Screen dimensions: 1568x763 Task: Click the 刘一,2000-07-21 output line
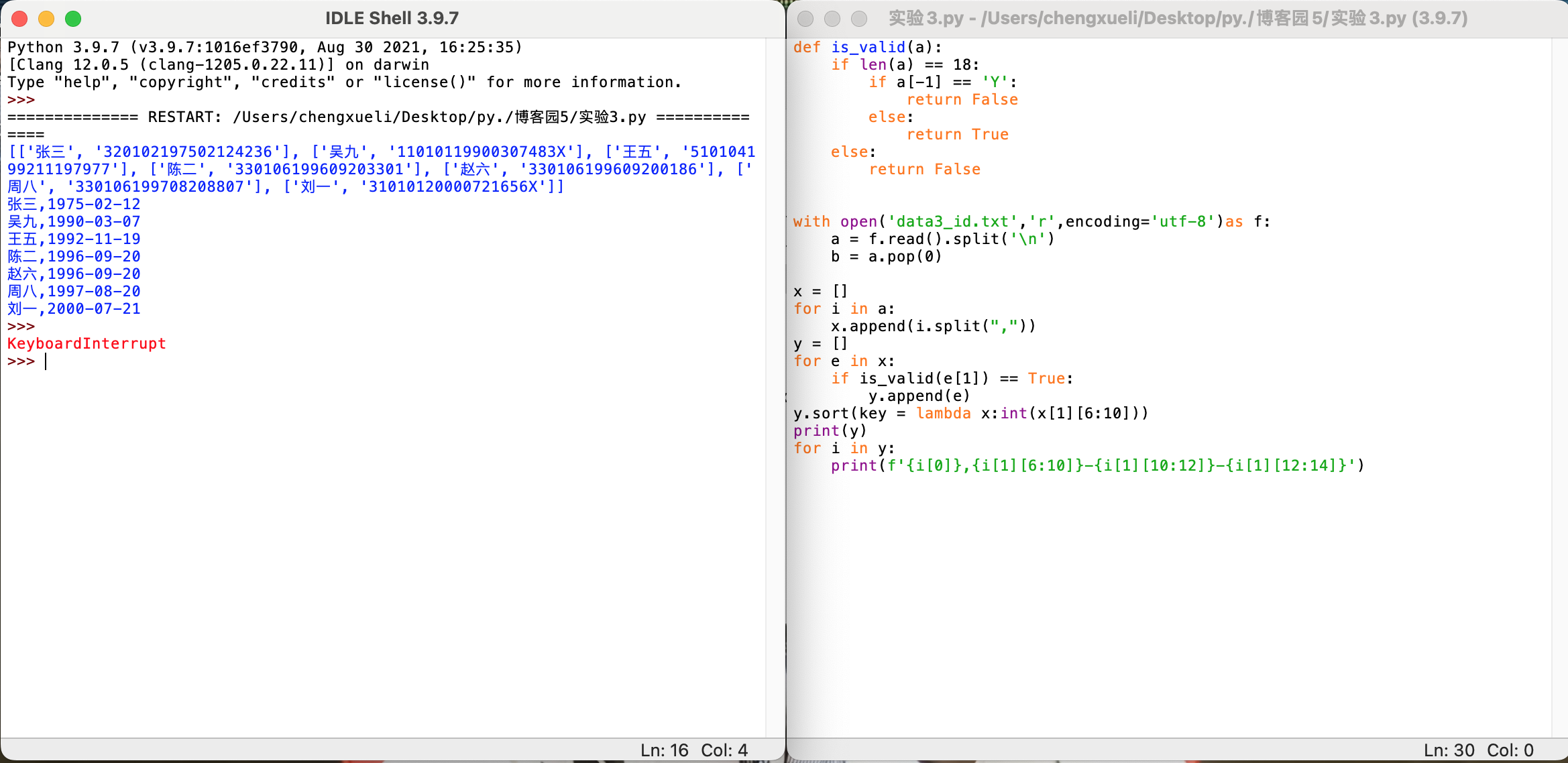[x=74, y=308]
